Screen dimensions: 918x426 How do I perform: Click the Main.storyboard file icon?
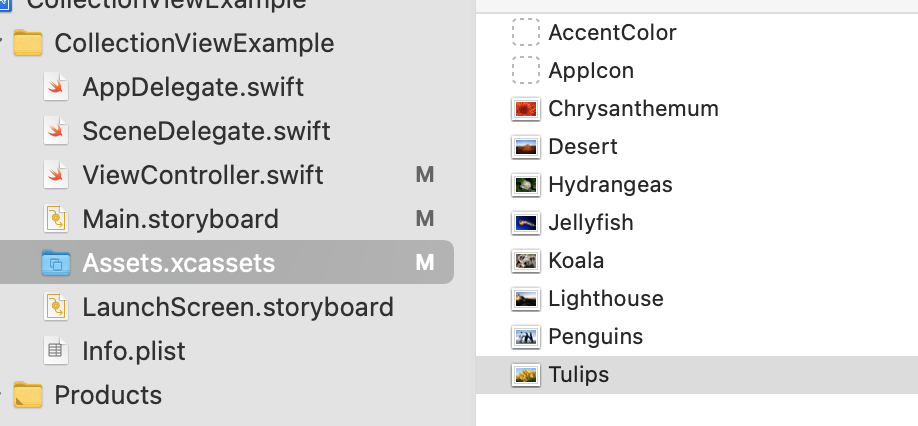56,219
